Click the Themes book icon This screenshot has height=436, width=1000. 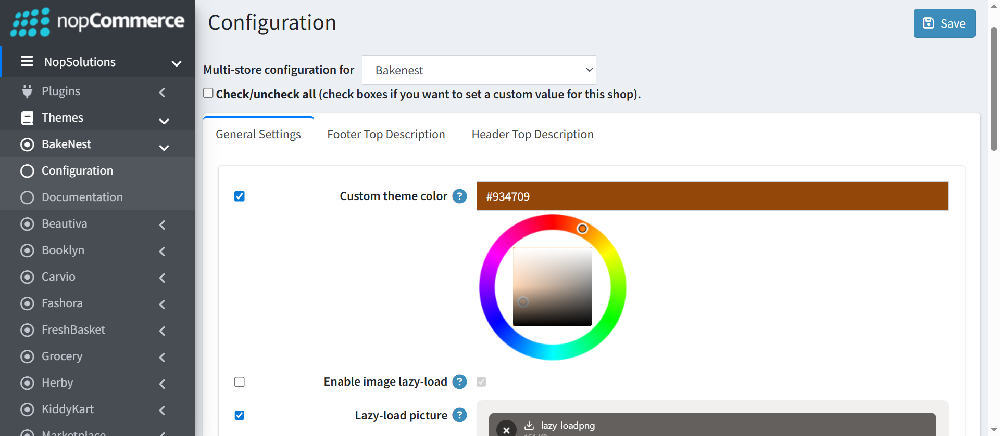(27, 118)
